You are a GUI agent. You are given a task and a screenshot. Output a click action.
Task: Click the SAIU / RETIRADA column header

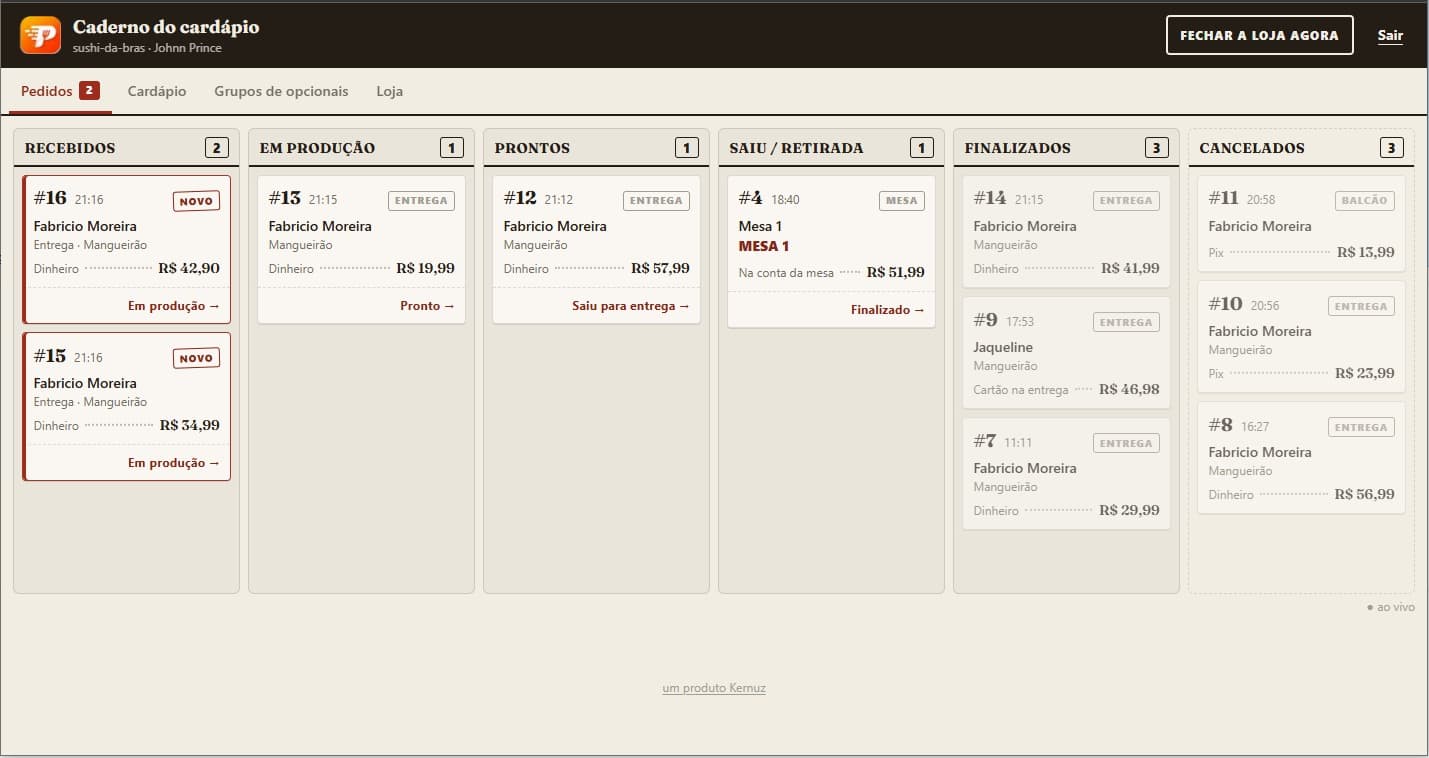pyautogui.click(x=796, y=148)
